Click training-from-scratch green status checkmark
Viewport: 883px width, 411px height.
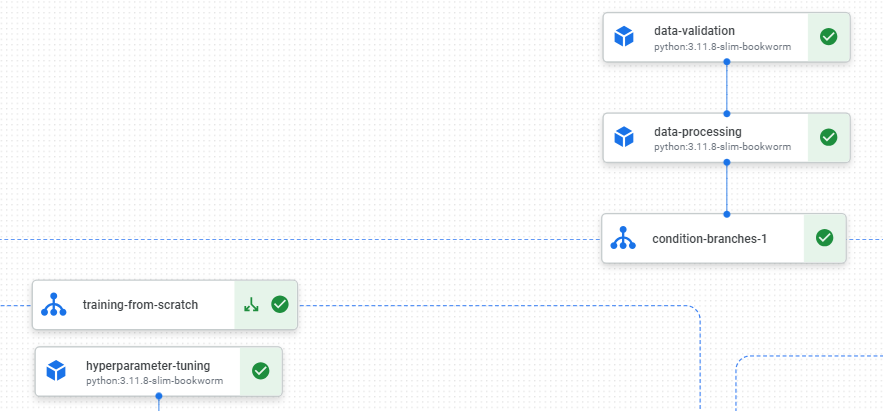point(280,305)
